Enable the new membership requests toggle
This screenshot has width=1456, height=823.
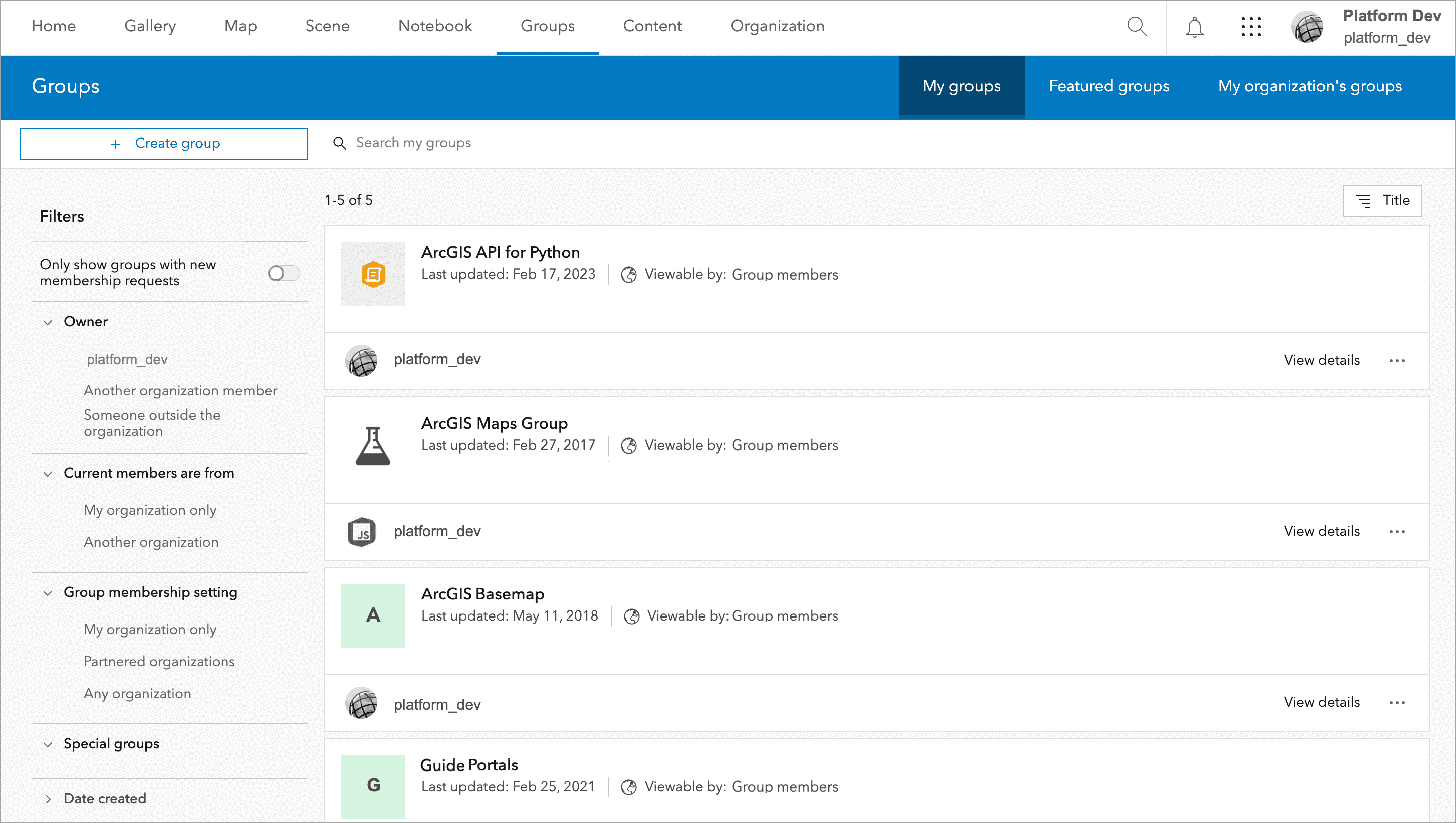click(x=283, y=273)
